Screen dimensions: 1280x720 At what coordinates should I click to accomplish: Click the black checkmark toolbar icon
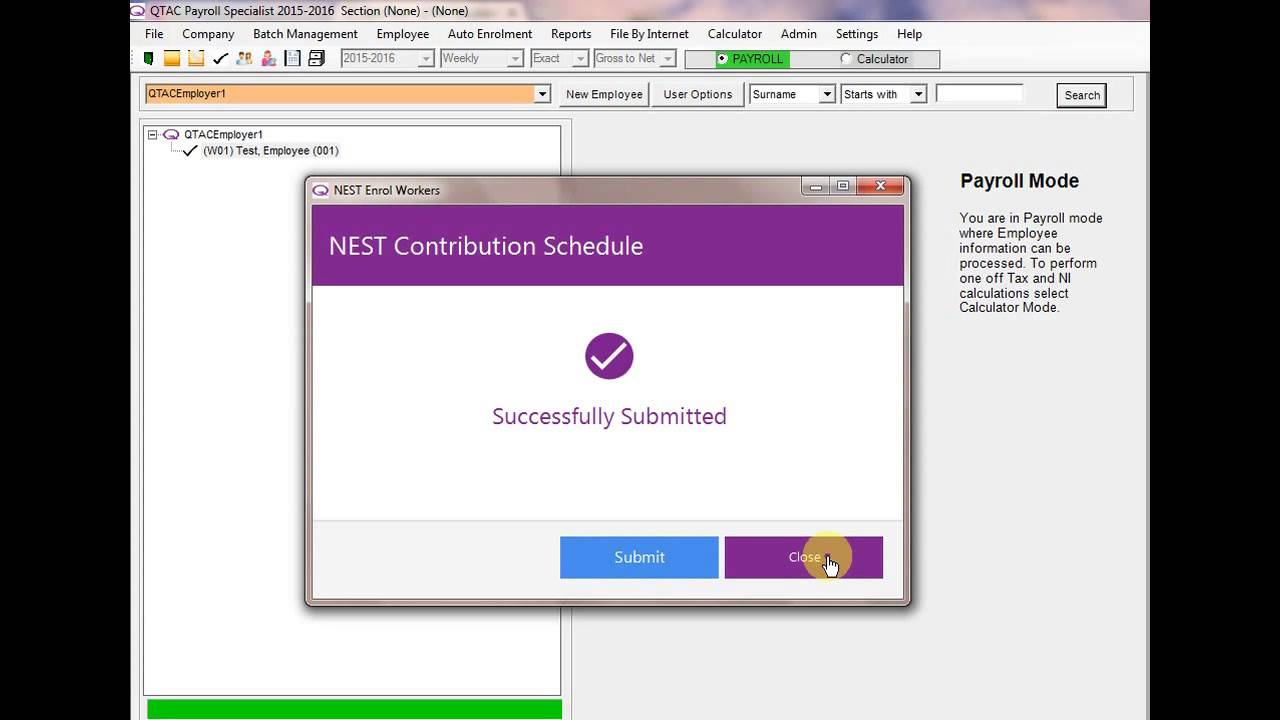pyautogui.click(x=220, y=59)
